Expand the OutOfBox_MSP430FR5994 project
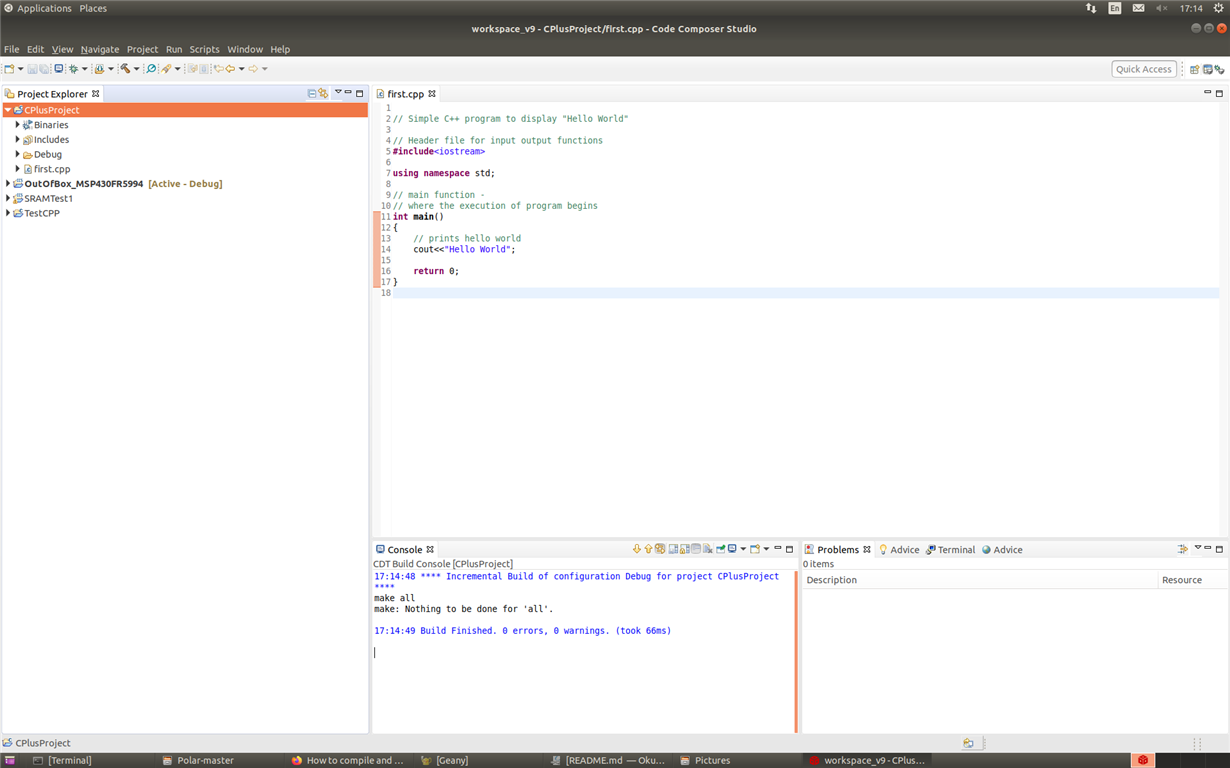The image size is (1230, 768). [8, 184]
